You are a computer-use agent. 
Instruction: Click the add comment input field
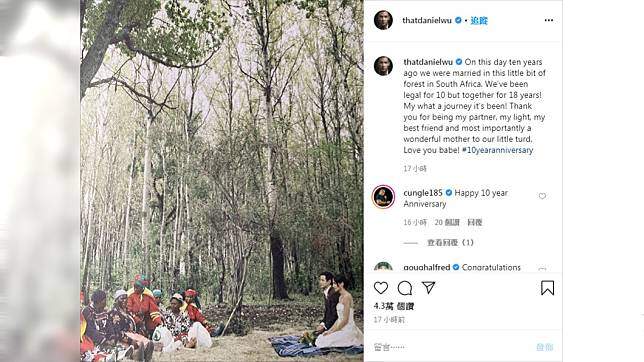pyautogui.click(x=452, y=347)
